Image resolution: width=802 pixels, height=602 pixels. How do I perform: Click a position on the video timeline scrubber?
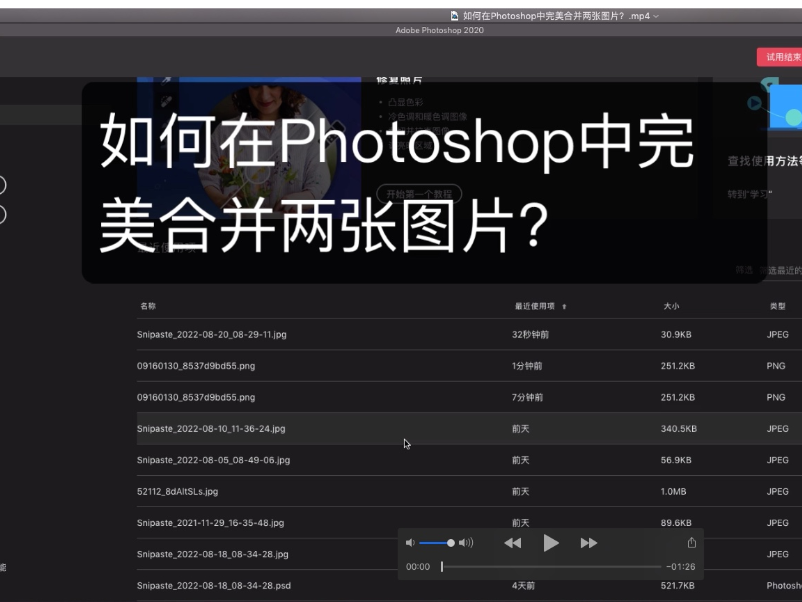click(550, 566)
